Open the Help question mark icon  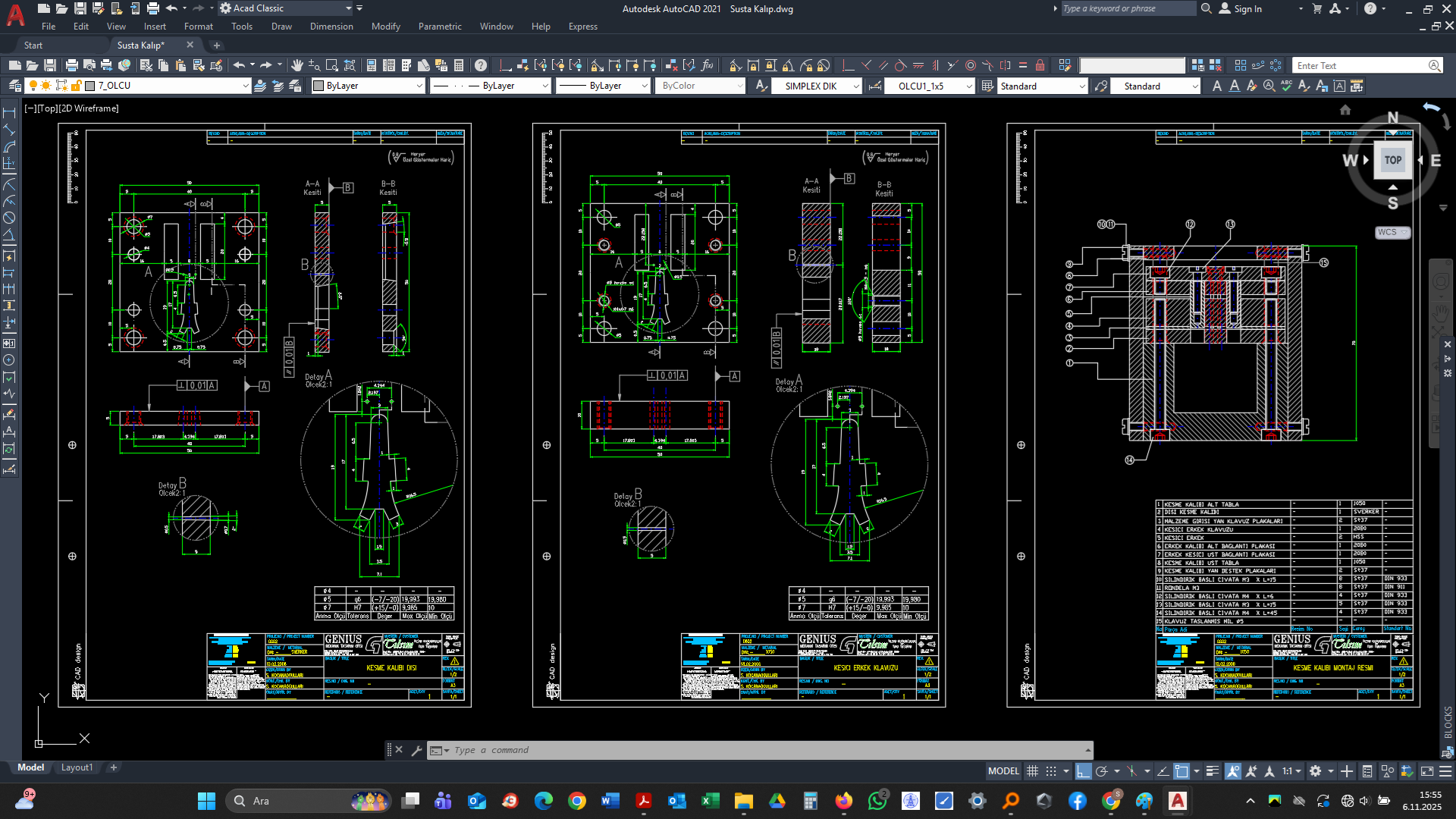[481, 66]
